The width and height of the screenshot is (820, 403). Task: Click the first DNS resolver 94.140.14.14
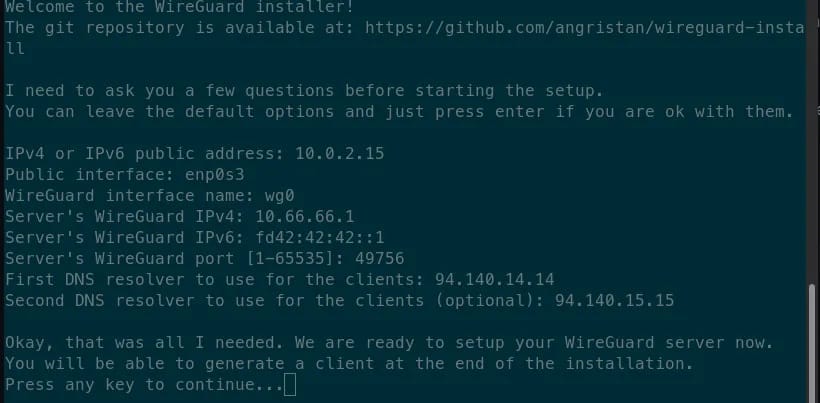coord(495,279)
